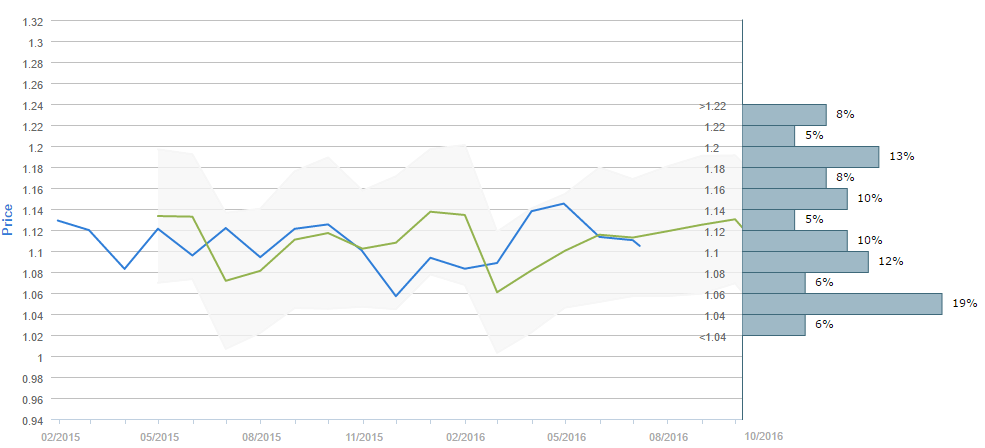Click the blue line's highest peak
This screenshot has height=448, width=985.
(565, 204)
